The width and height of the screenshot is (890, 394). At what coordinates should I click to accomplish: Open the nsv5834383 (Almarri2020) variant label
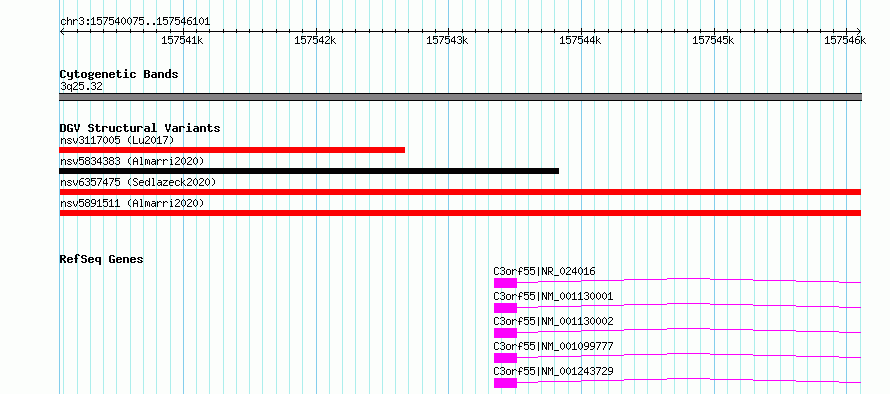coord(132,161)
